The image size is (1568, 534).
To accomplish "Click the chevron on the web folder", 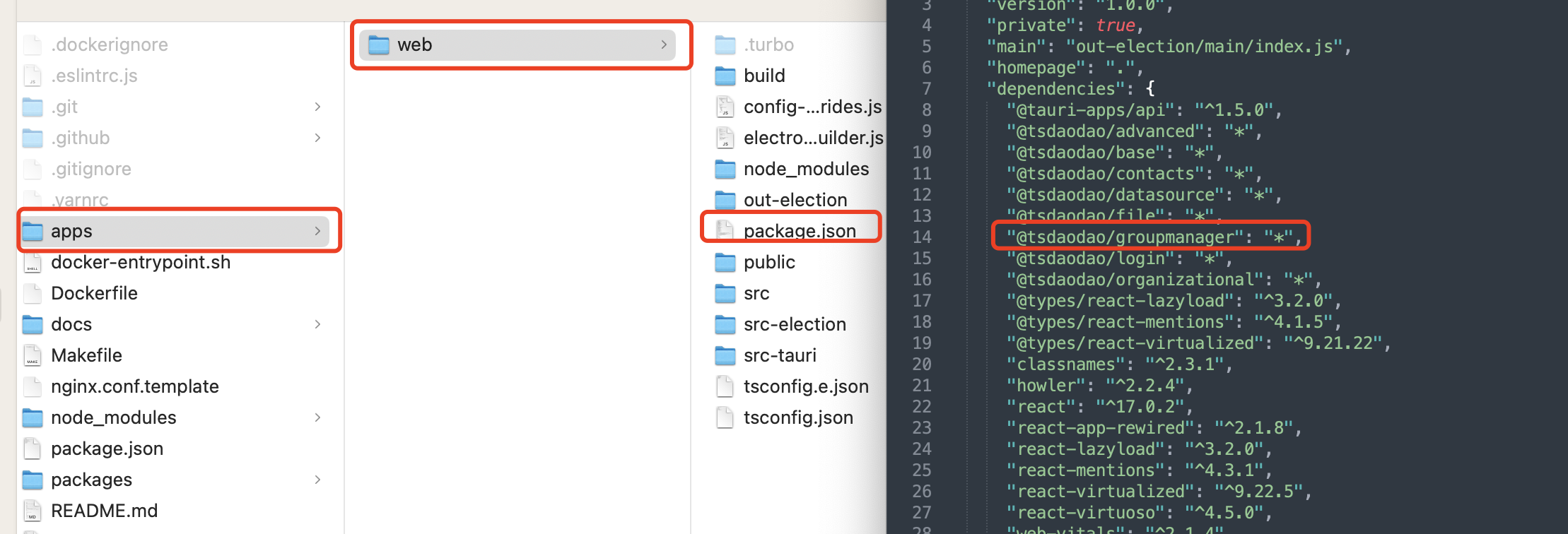I will pyautogui.click(x=664, y=44).
